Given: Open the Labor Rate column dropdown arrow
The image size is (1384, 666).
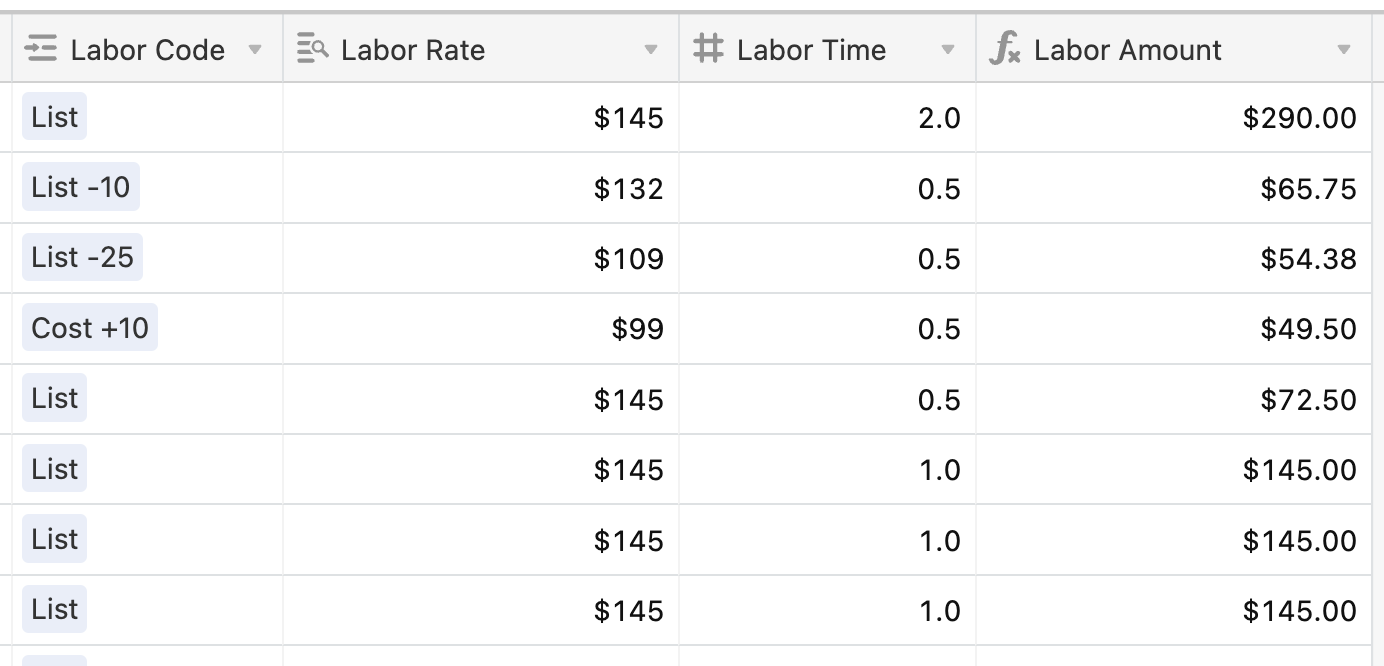Looking at the screenshot, I should click(651, 50).
